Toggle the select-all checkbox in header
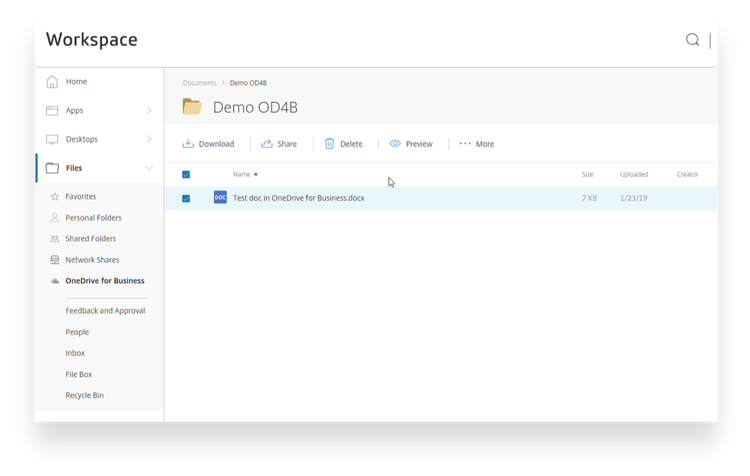The image size is (750, 476). [186, 175]
